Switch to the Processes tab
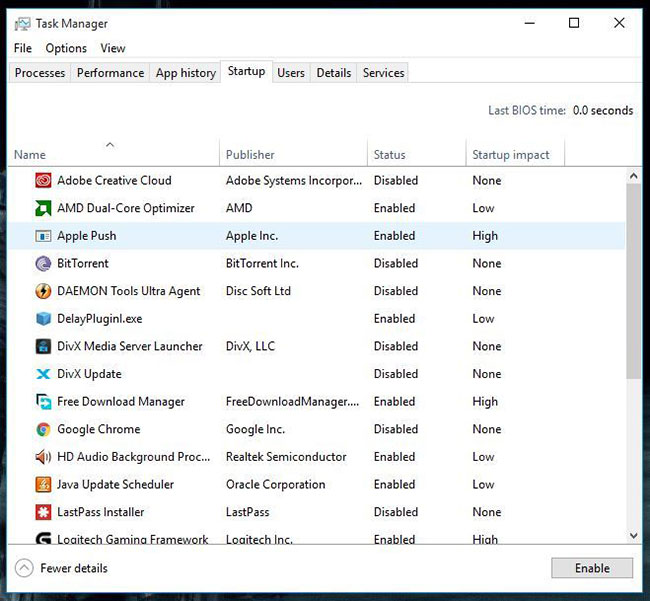The width and height of the screenshot is (650, 601). point(40,73)
